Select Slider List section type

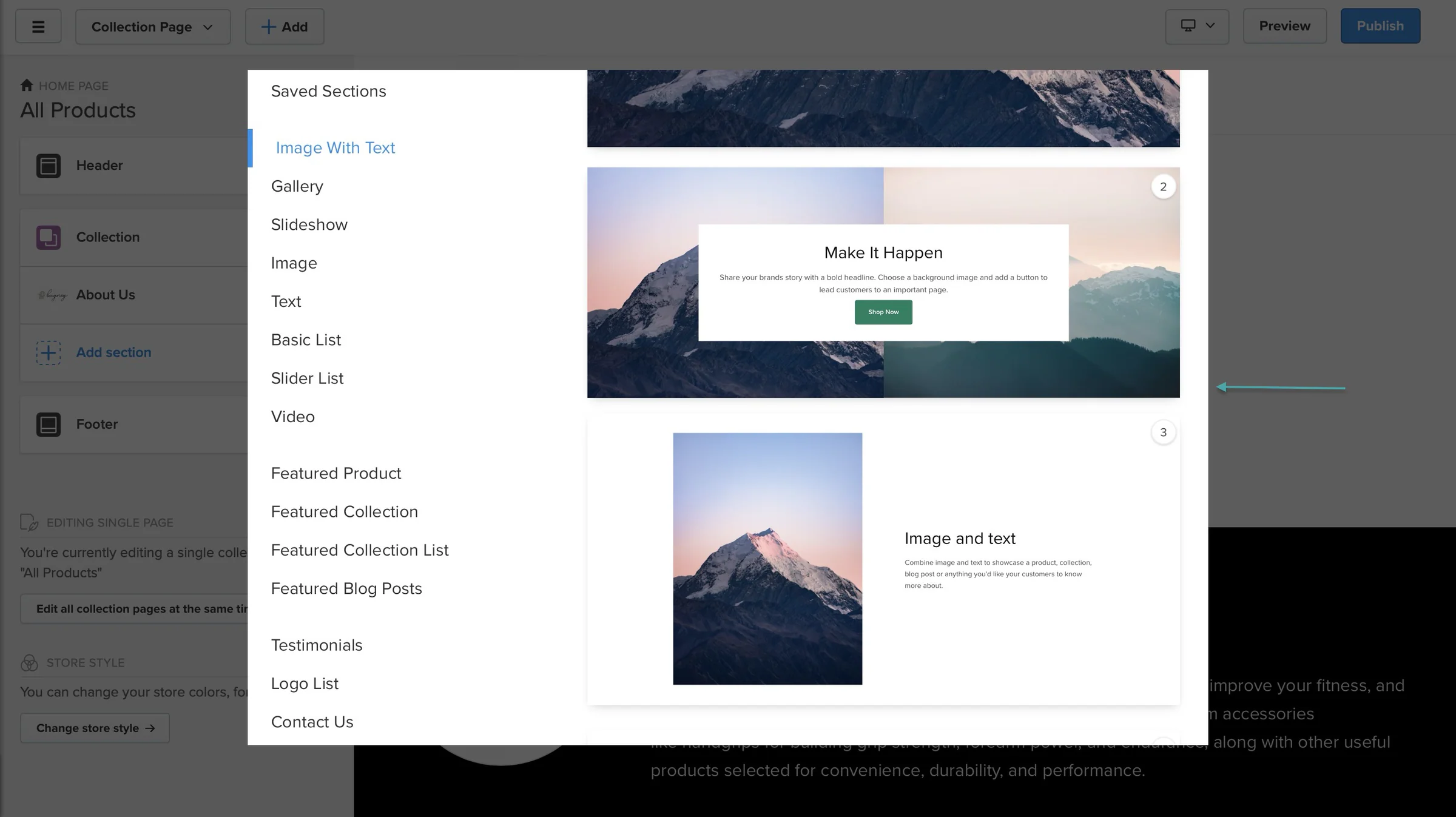click(x=307, y=378)
